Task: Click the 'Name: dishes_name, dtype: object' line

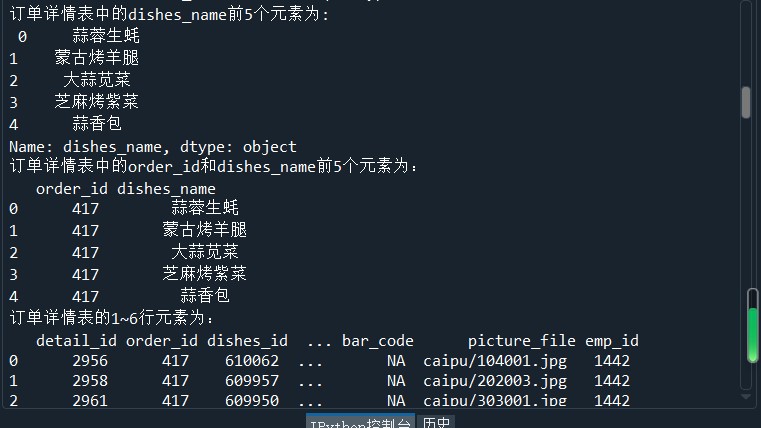Action: [x=153, y=146]
